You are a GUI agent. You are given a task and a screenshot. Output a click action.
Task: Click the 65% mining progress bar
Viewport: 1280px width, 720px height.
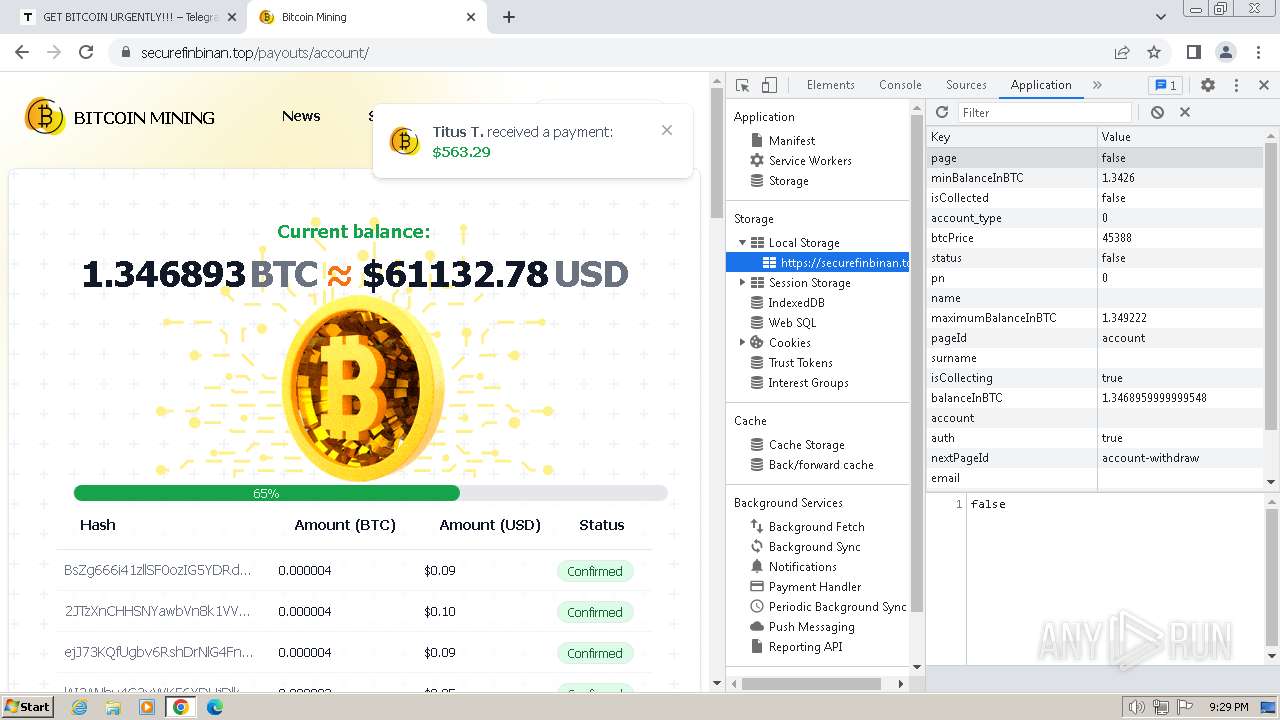coord(370,493)
